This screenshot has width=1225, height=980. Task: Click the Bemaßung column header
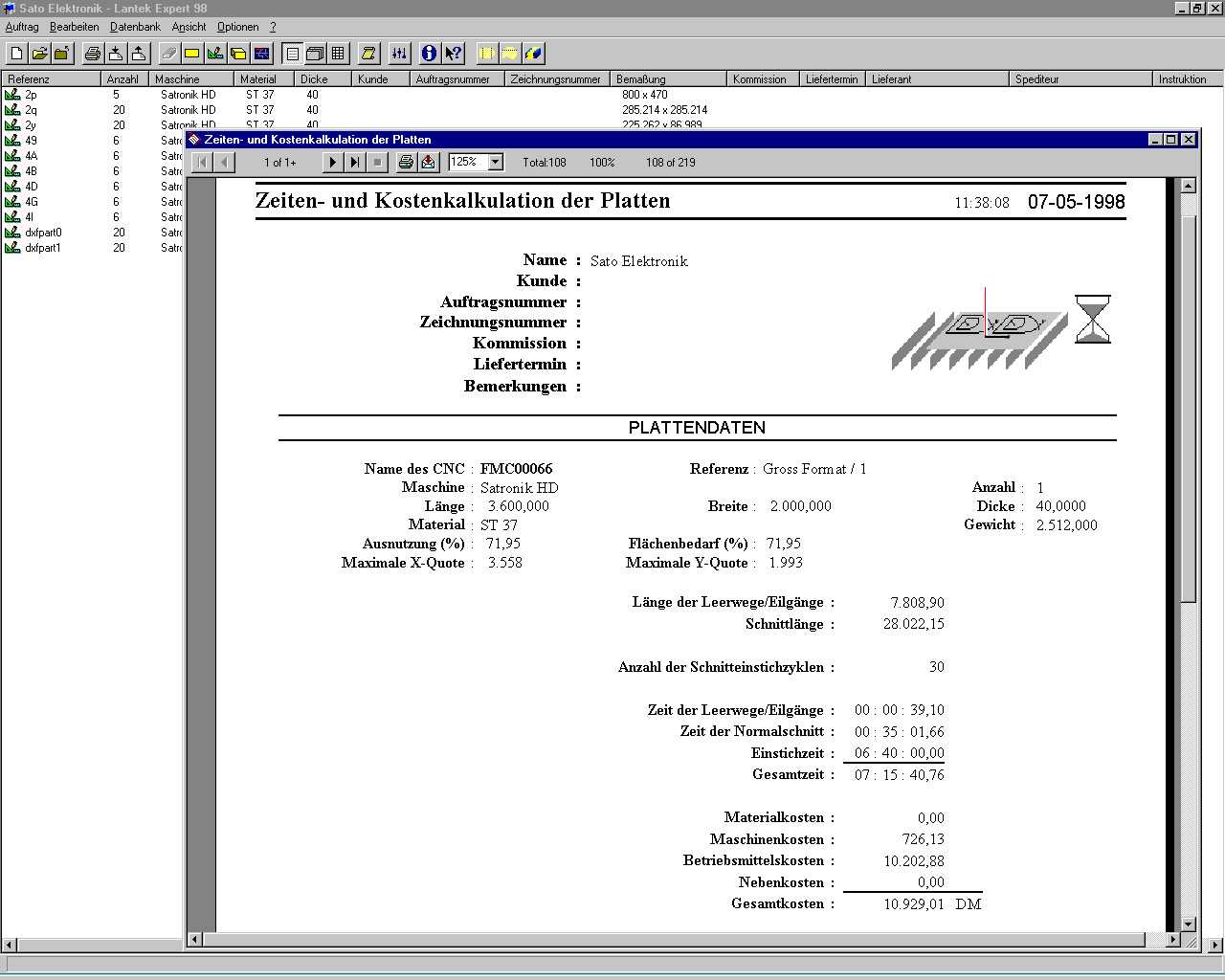click(x=668, y=79)
